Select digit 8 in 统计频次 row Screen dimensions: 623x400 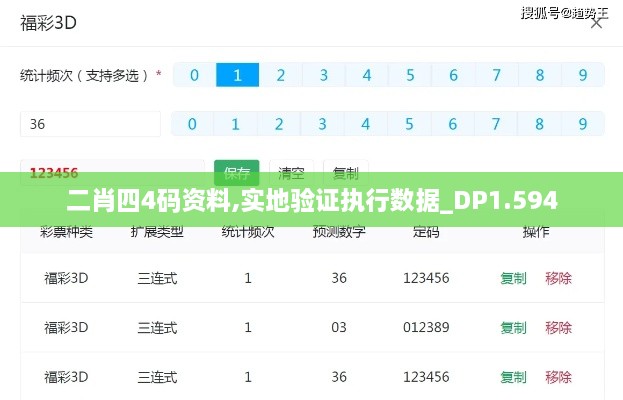pyautogui.click(x=540, y=75)
